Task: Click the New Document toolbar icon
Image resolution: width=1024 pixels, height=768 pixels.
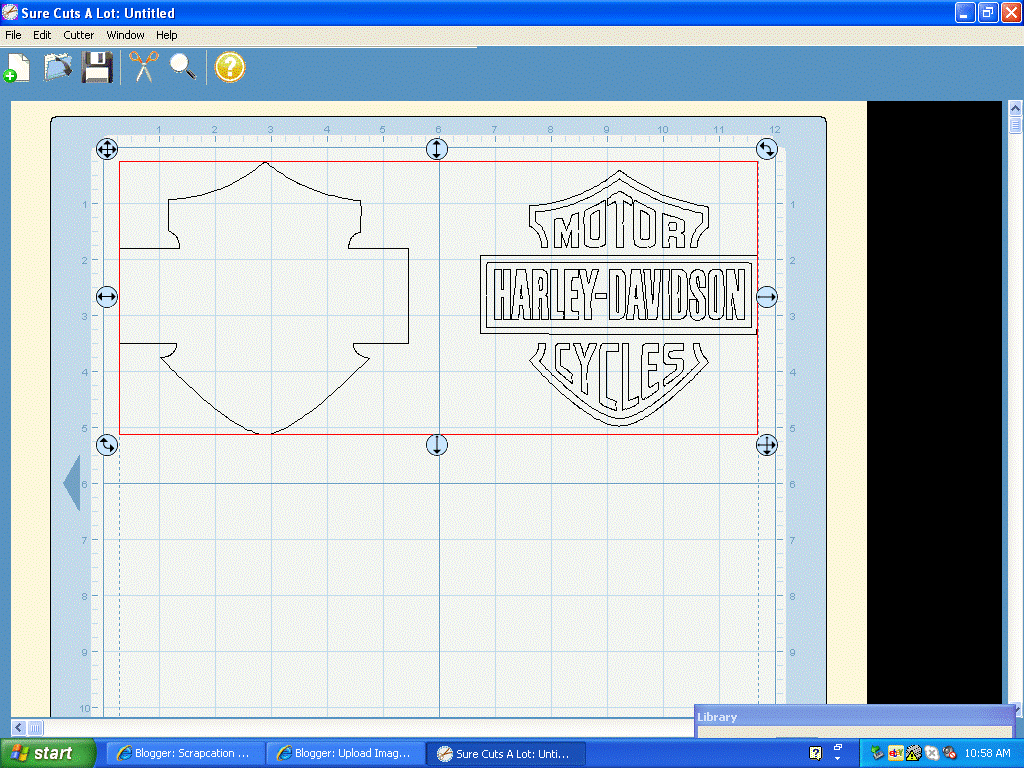Action: 17,67
